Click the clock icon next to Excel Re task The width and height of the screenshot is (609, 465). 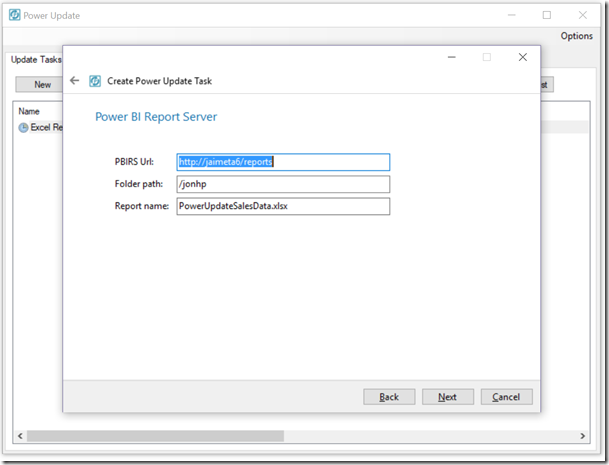23,127
